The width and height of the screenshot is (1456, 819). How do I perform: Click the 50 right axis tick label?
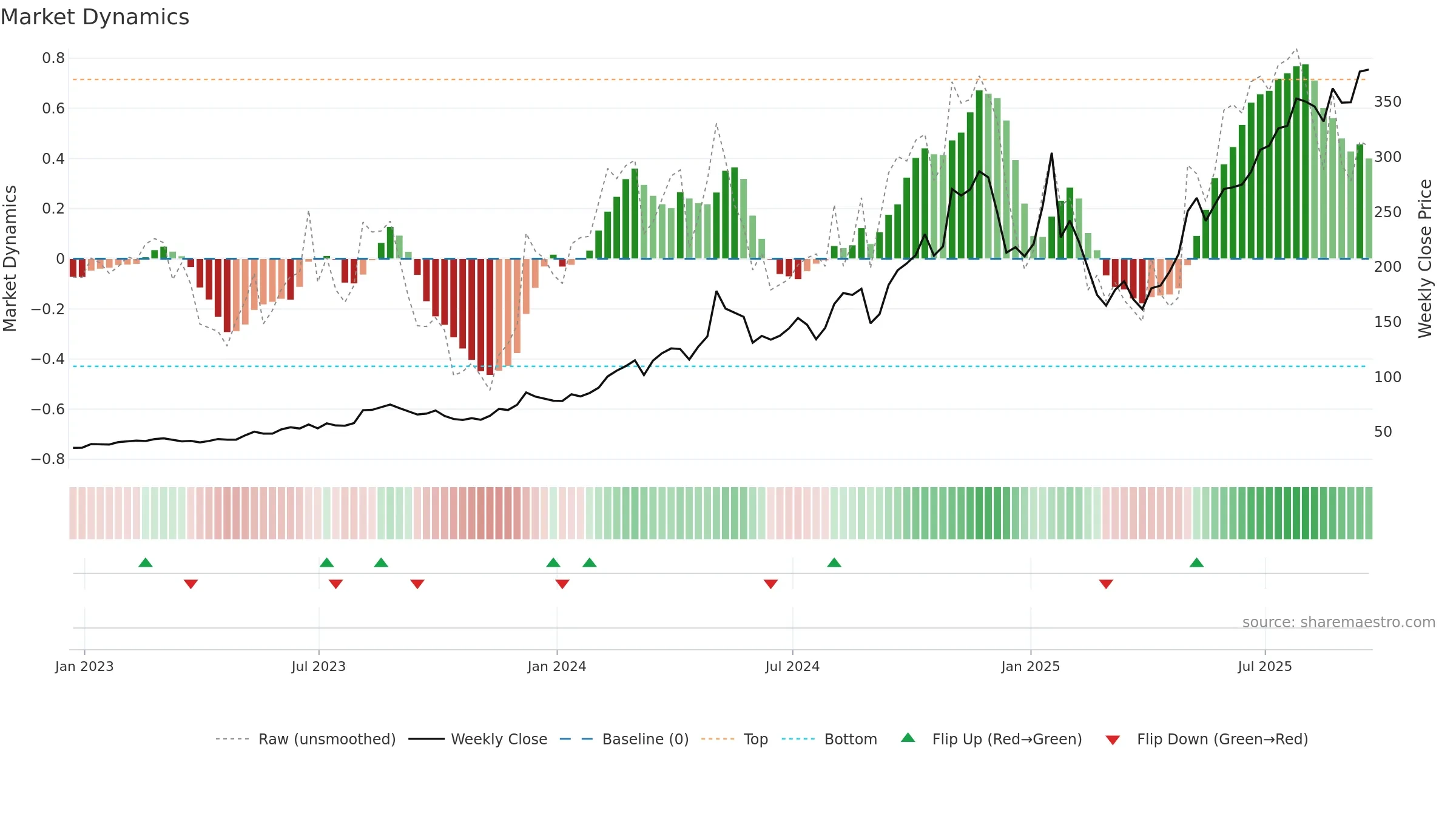1383,432
